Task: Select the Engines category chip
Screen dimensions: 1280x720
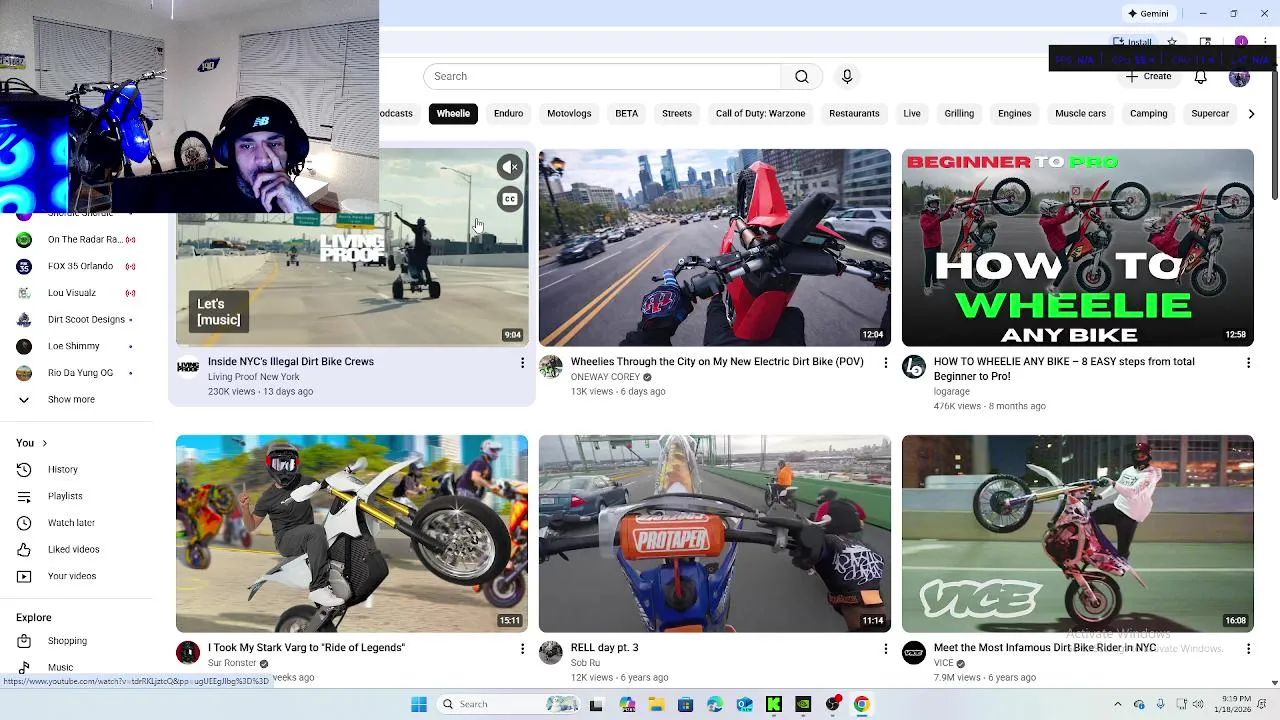Action: [x=1014, y=113]
